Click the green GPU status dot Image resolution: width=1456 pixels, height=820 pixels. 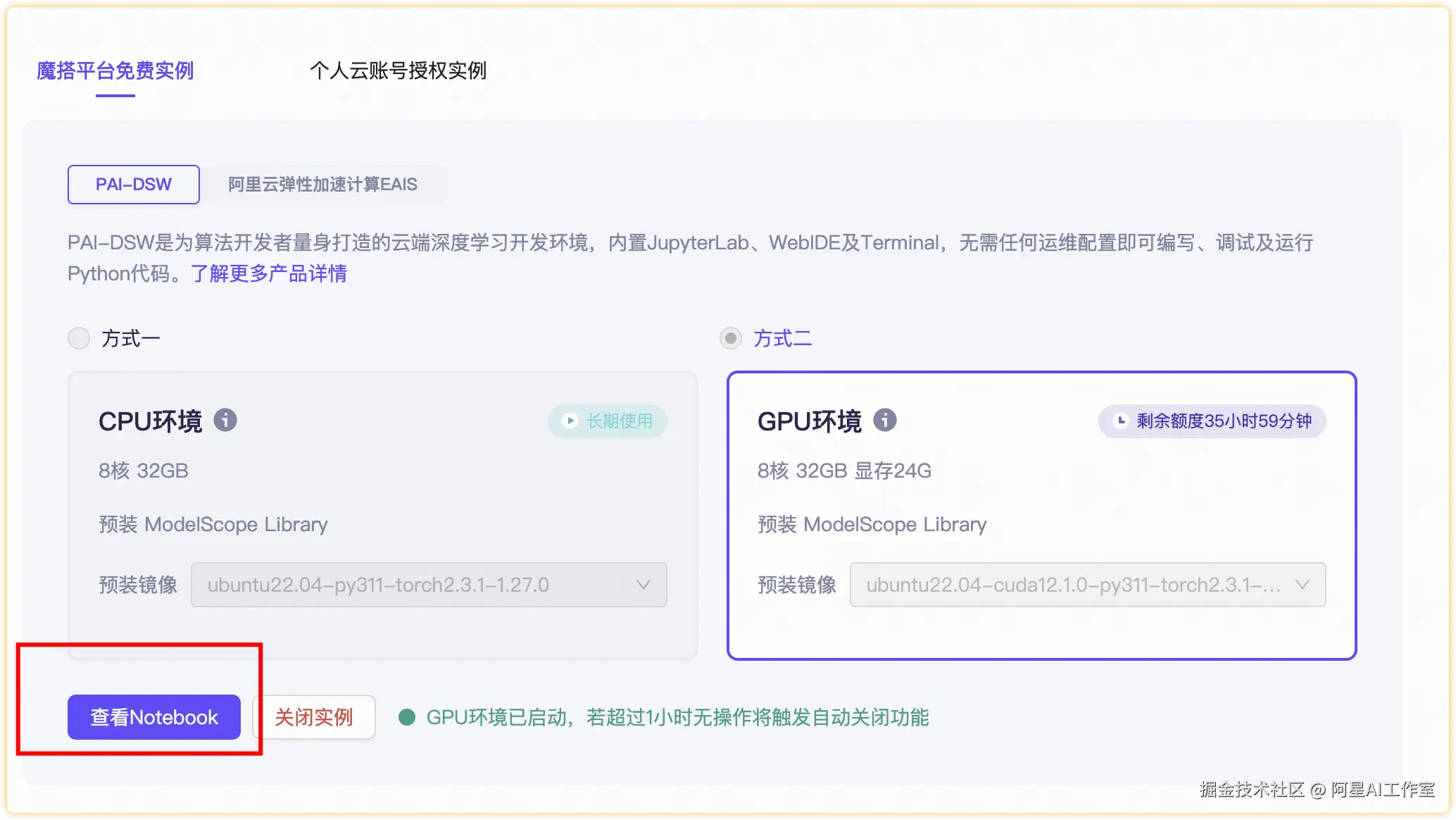point(406,718)
